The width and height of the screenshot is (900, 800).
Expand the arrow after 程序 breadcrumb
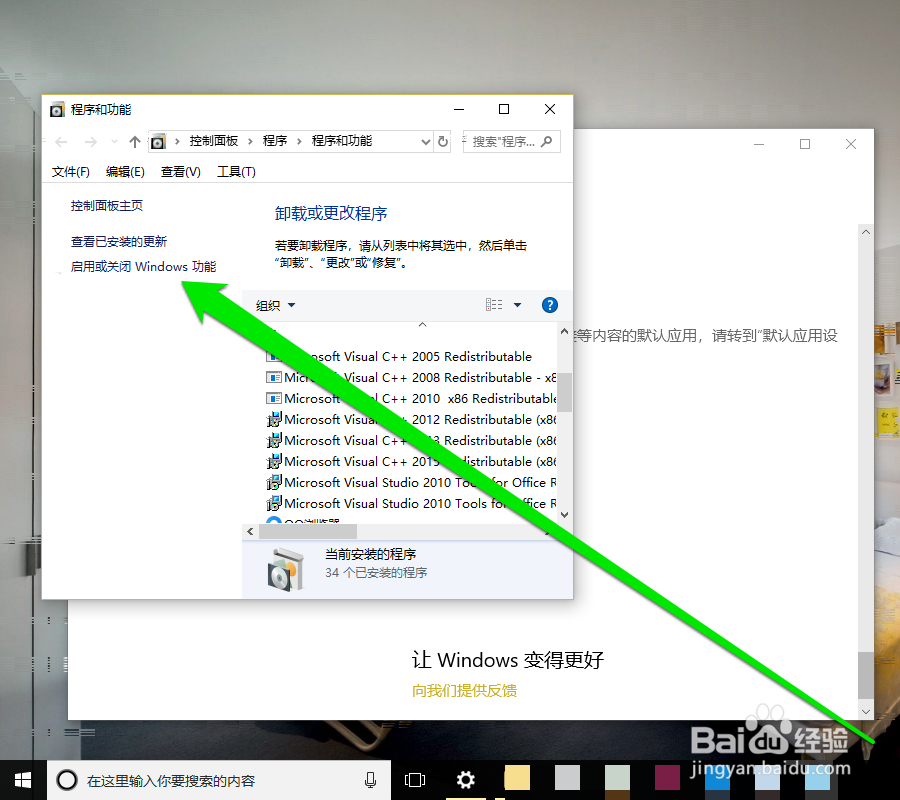pyautogui.click(x=299, y=141)
